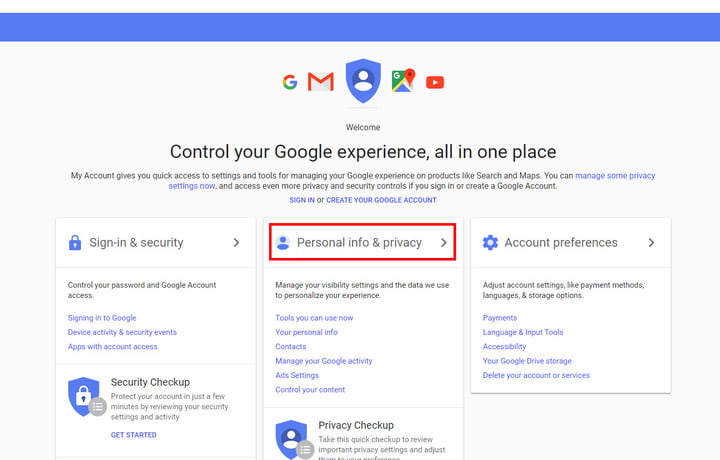Click the lock icon beside Sign-in & security
Viewport: 720px width, 460px height.
coord(75,242)
